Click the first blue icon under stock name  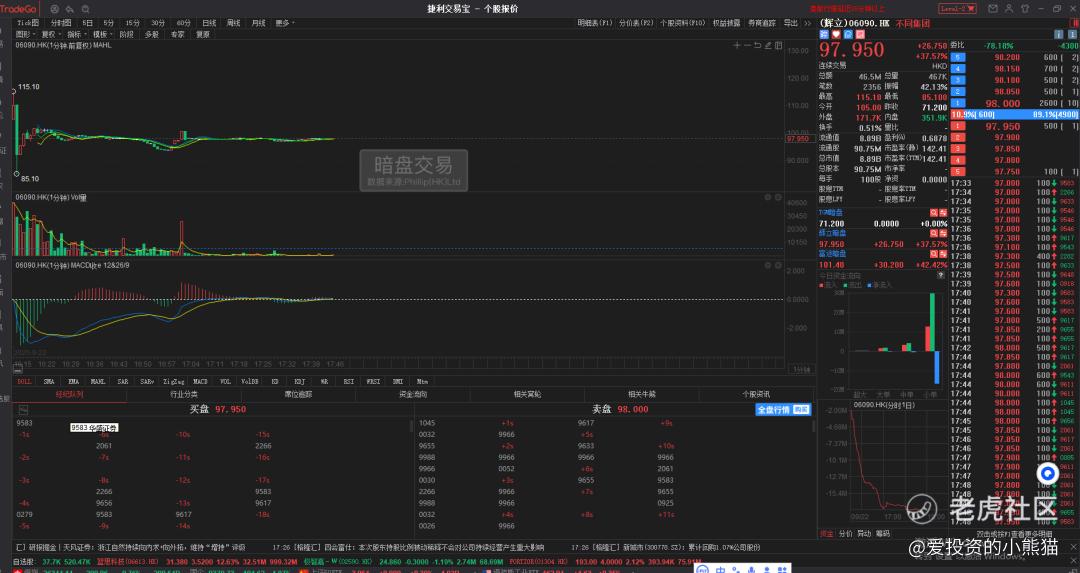click(824, 34)
